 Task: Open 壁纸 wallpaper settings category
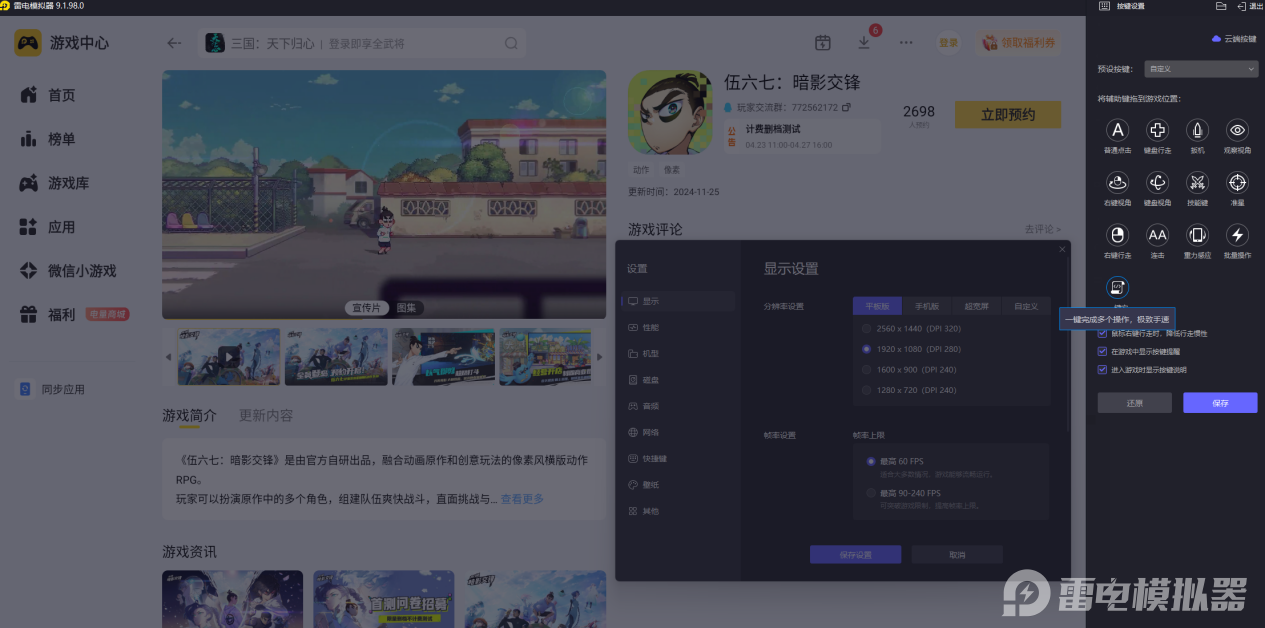[678, 484]
